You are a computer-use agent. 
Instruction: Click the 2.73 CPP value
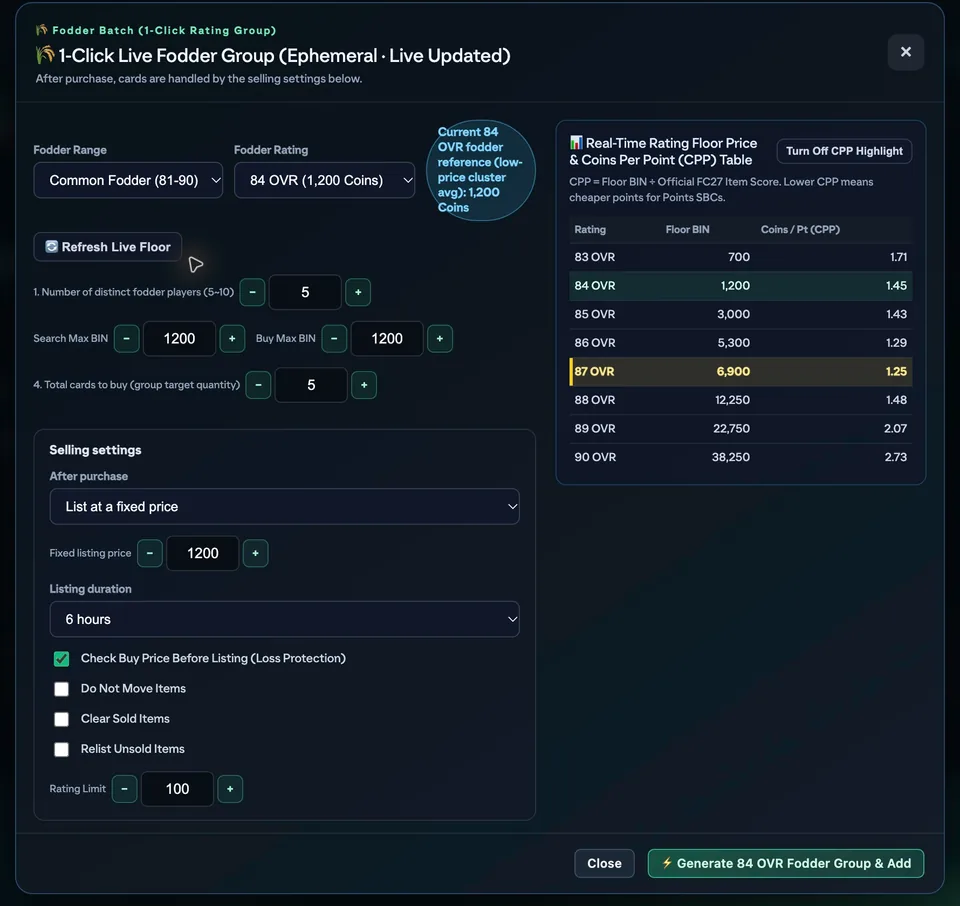896,457
